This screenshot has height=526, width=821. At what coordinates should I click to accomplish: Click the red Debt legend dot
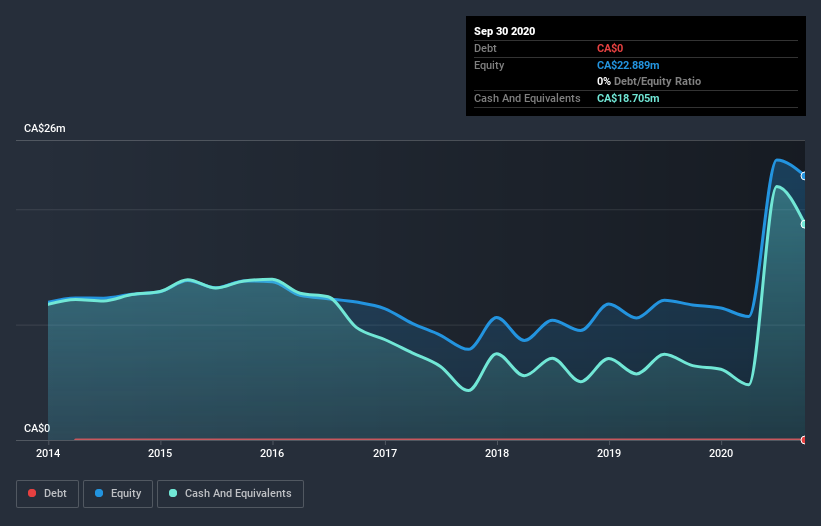pyautogui.click(x=32, y=493)
